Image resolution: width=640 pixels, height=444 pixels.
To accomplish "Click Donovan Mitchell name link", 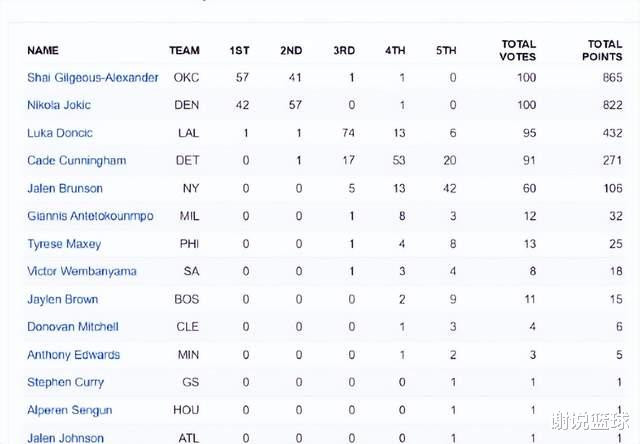I will pyautogui.click(x=73, y=327).
